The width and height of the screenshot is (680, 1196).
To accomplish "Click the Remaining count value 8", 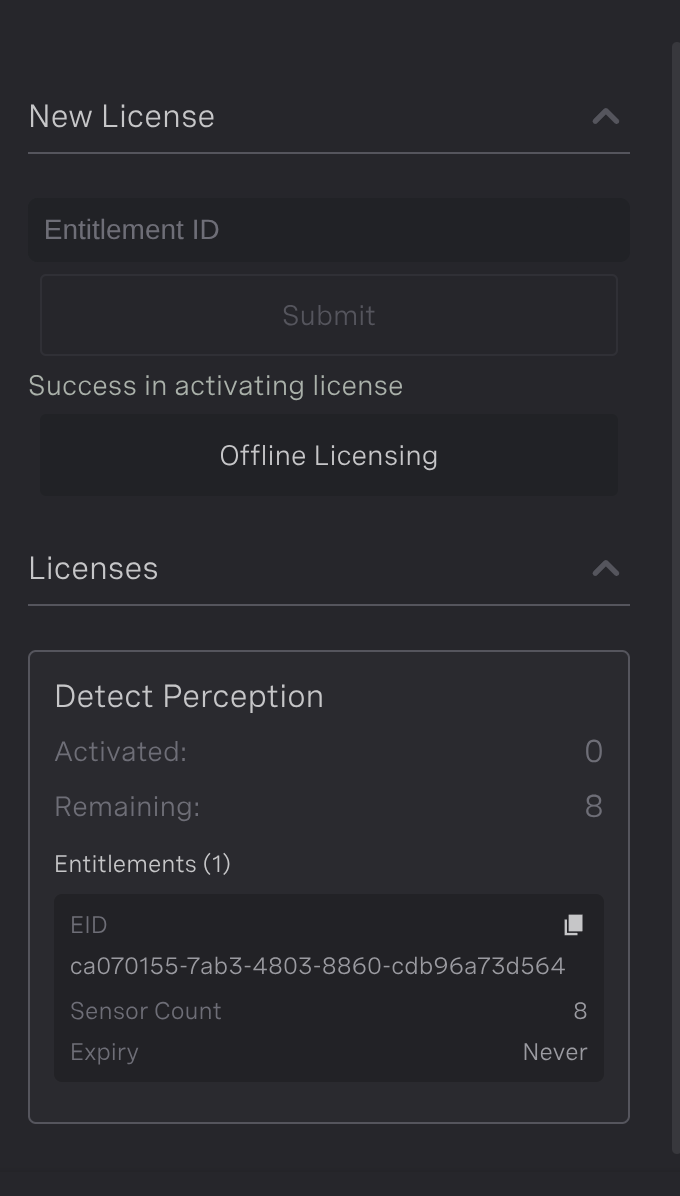I will pyautogui.click(x=594, y=806).
